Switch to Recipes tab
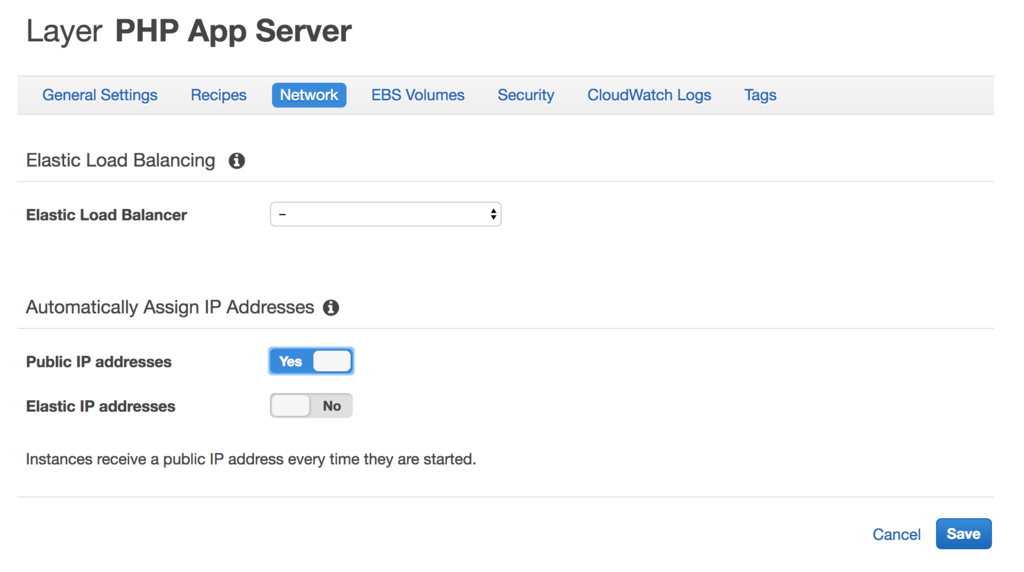 pyautogui.click(x=219, y=95)
